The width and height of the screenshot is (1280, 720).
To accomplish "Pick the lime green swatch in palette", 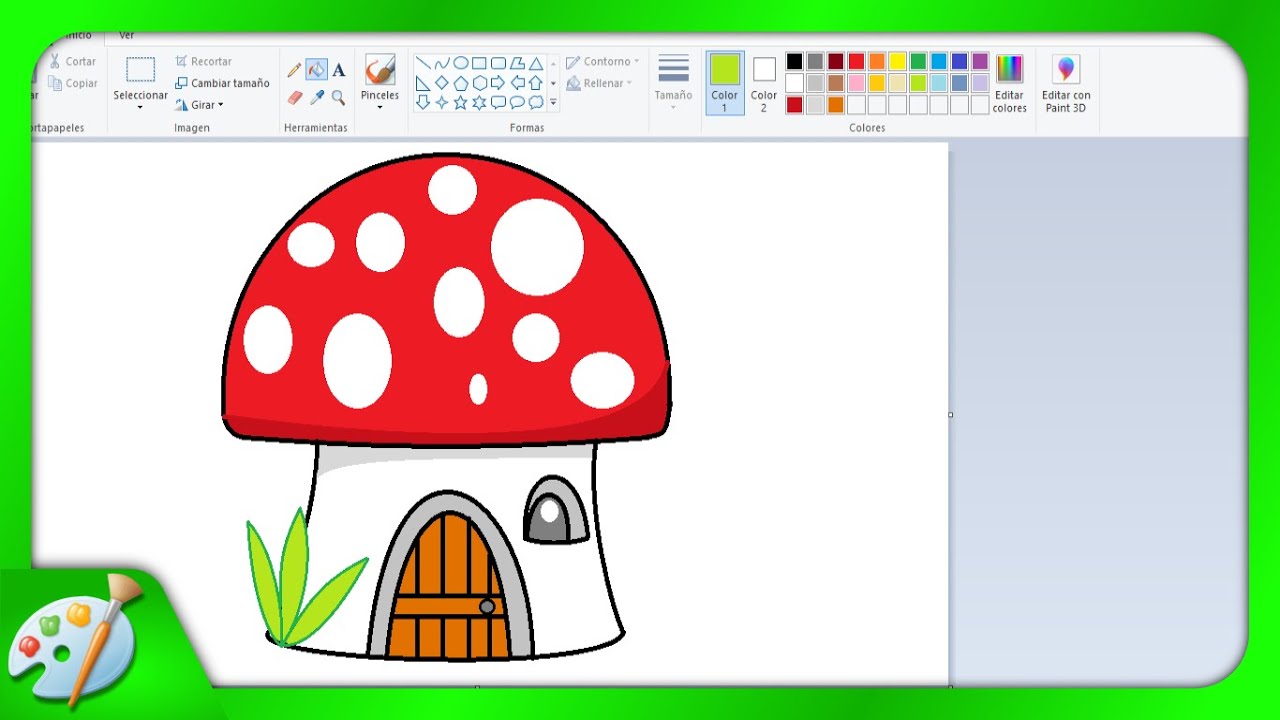I will click(918, 83).
